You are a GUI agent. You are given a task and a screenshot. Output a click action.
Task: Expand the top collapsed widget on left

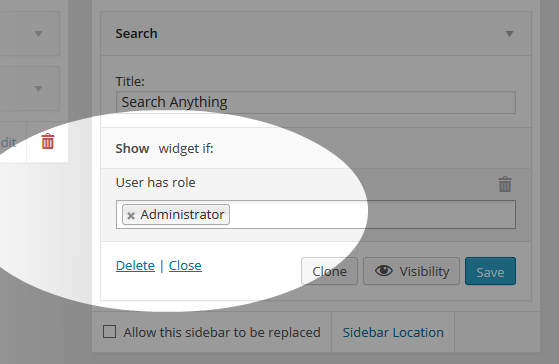tap(38, 34)
